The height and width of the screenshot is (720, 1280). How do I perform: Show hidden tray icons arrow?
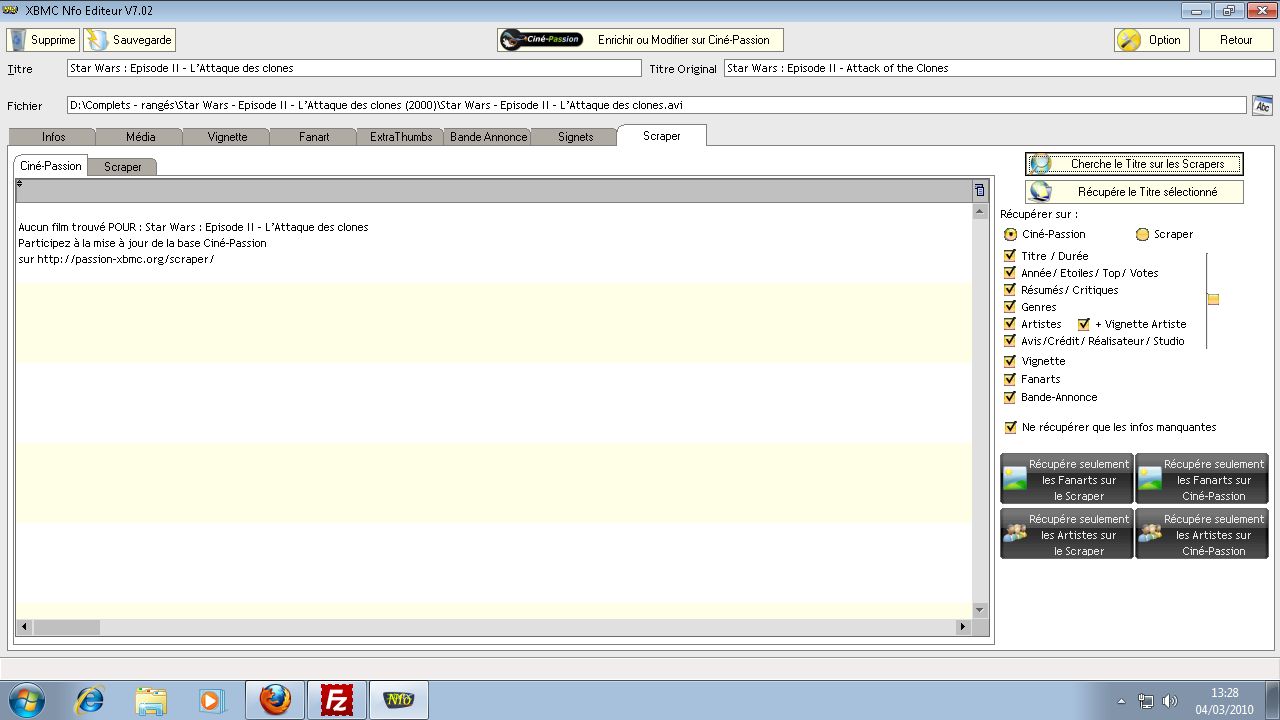click(1121, 701)
